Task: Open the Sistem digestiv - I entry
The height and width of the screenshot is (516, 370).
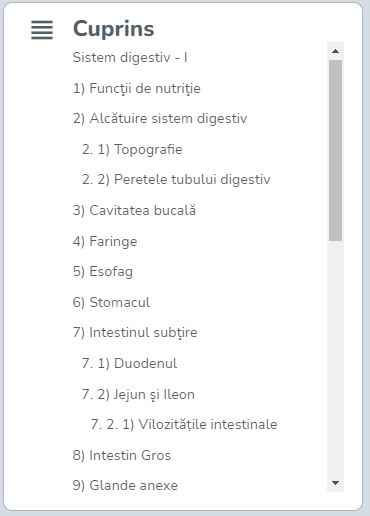Action: tap(130, 57)
